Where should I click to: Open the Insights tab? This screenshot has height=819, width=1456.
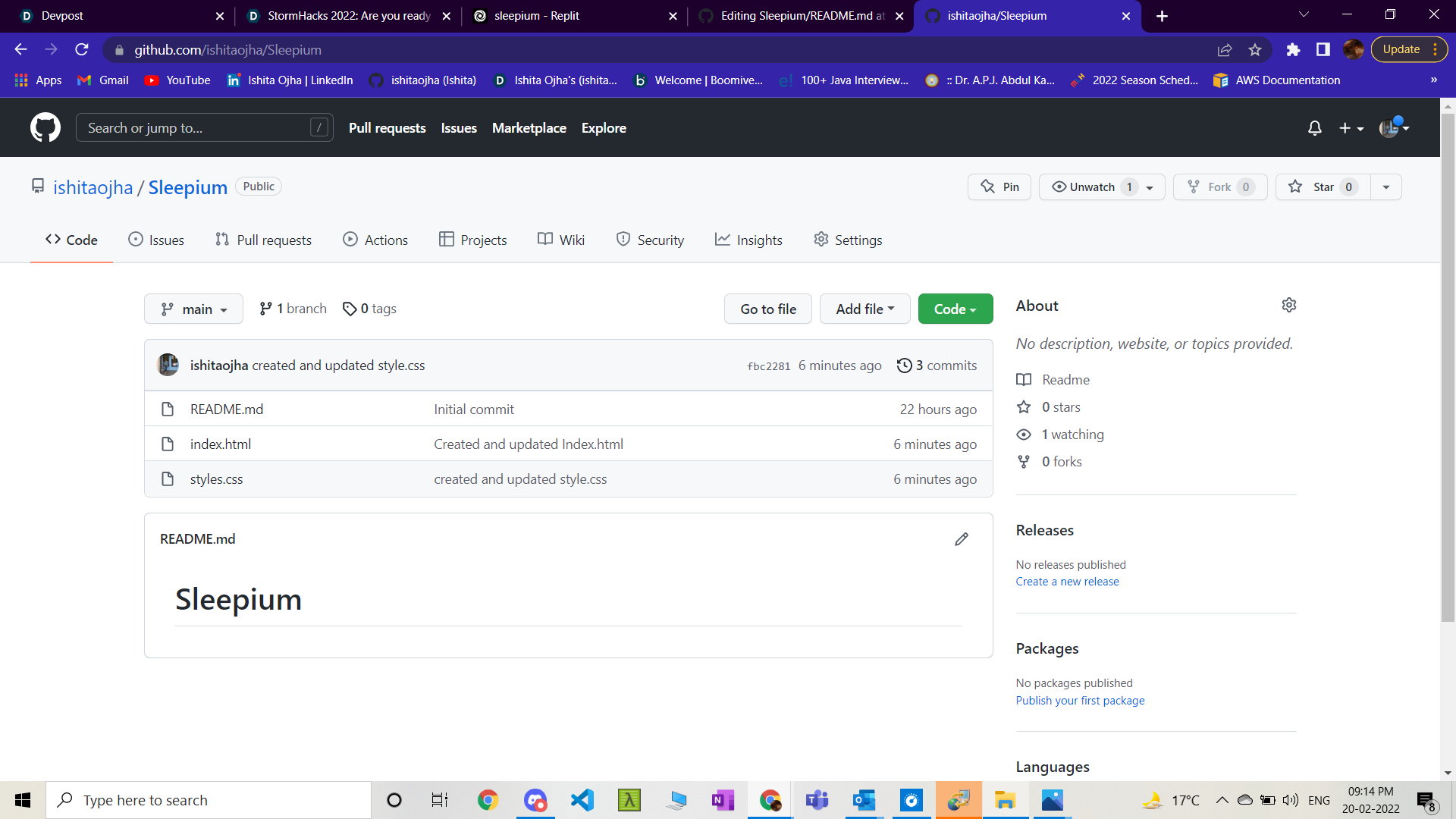(x=748, y=240)
